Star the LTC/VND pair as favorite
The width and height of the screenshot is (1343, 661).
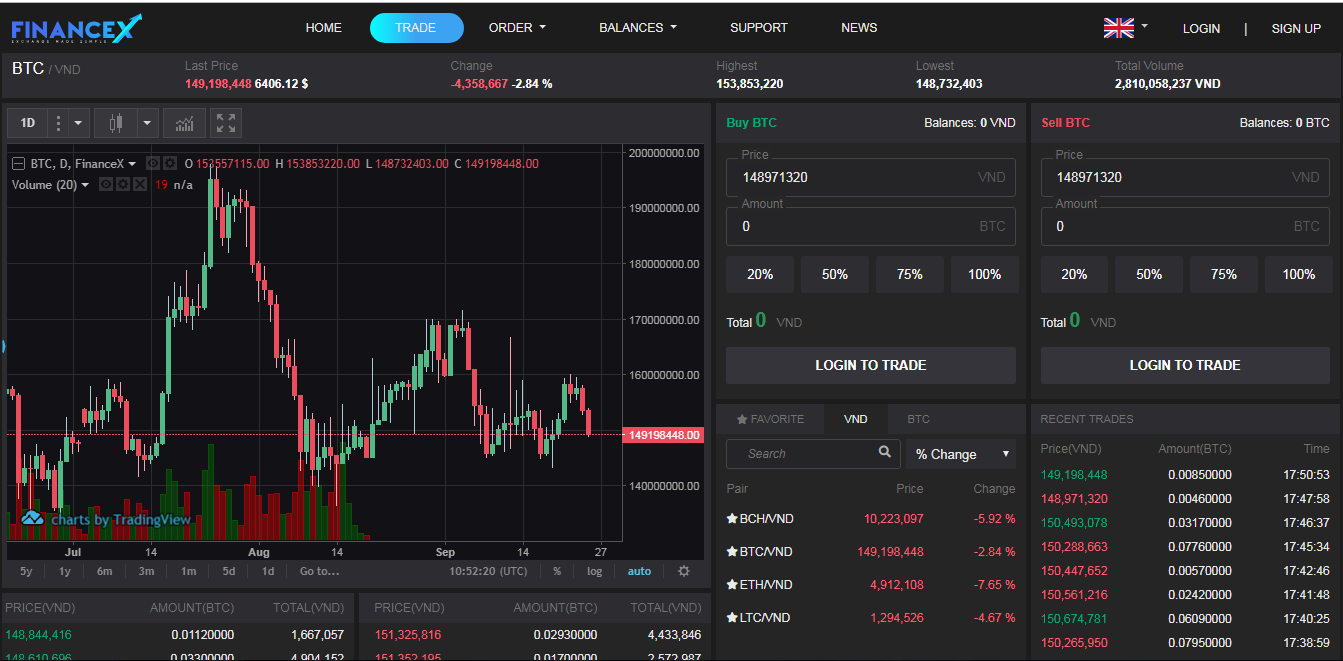pos(732,617)
